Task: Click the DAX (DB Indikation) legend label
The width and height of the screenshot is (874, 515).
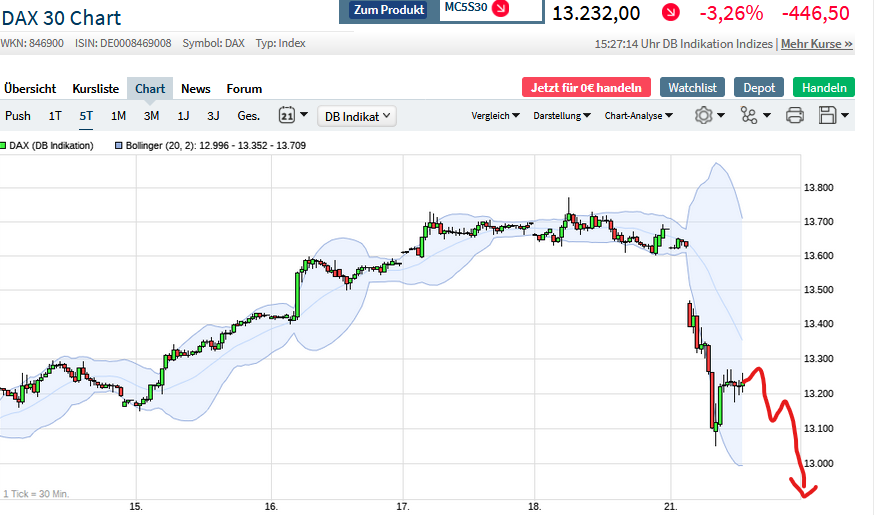Action: pos(51,146)
